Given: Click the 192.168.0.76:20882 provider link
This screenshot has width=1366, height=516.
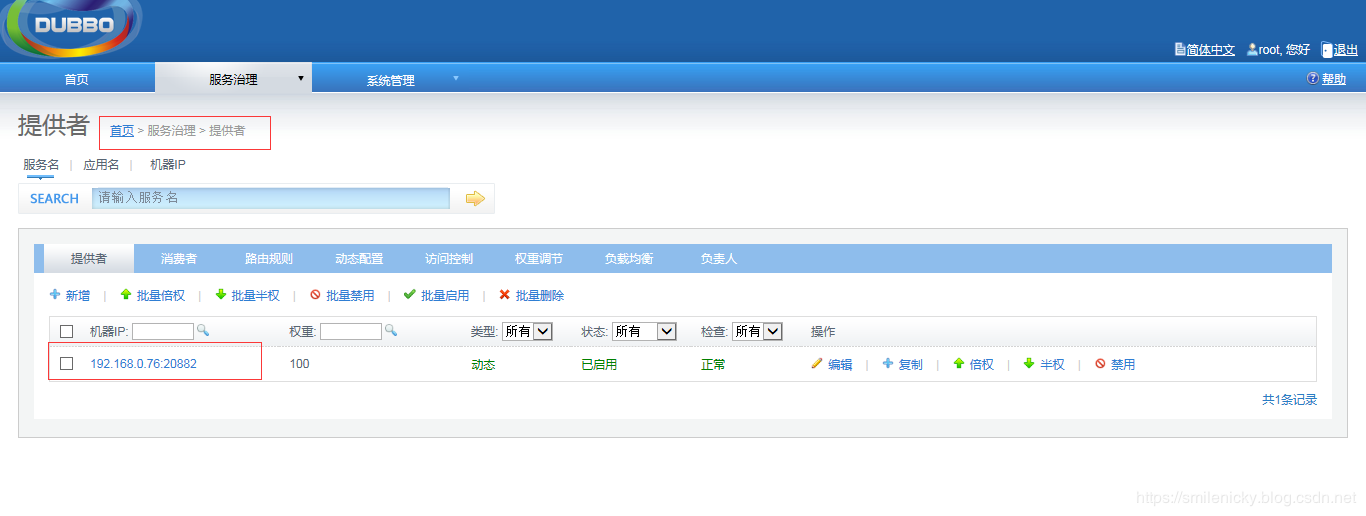Looking at the screenshot, I should (x=143, y=364).
